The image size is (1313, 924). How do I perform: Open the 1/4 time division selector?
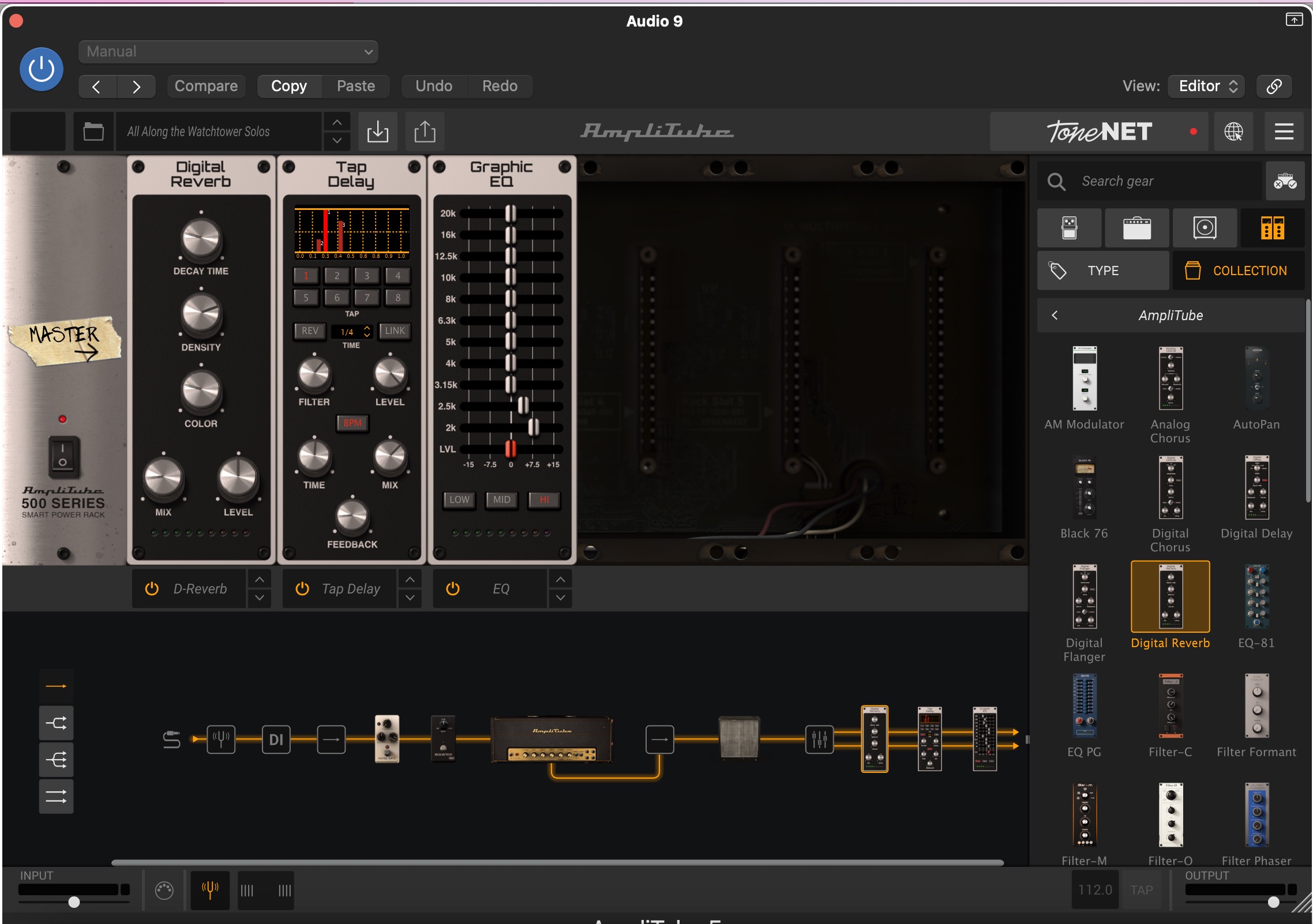point(351,332)
